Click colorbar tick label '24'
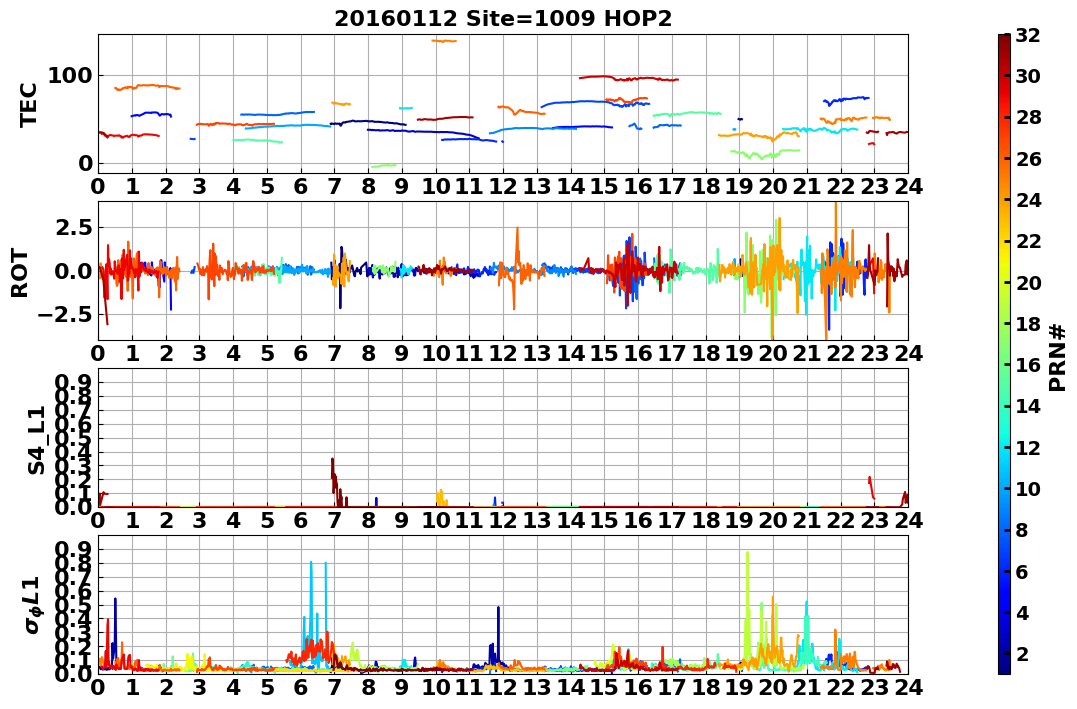This screenshot has width=1077, height=709. (x=1028, y=200)
